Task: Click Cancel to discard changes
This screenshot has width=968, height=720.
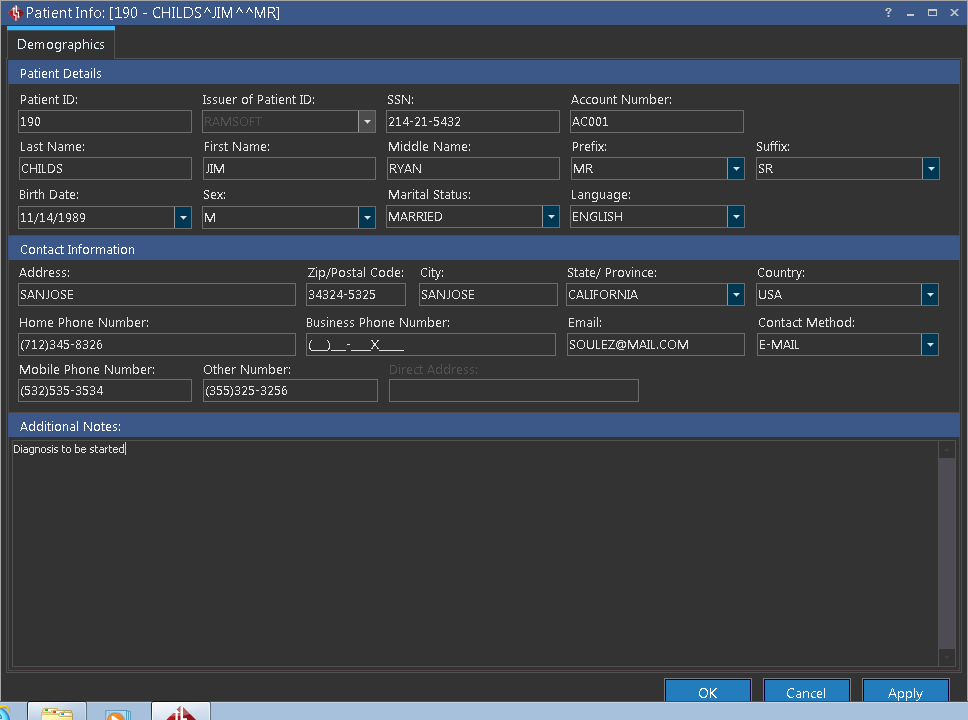Action: pyautogui.click(x=806, y=693)
